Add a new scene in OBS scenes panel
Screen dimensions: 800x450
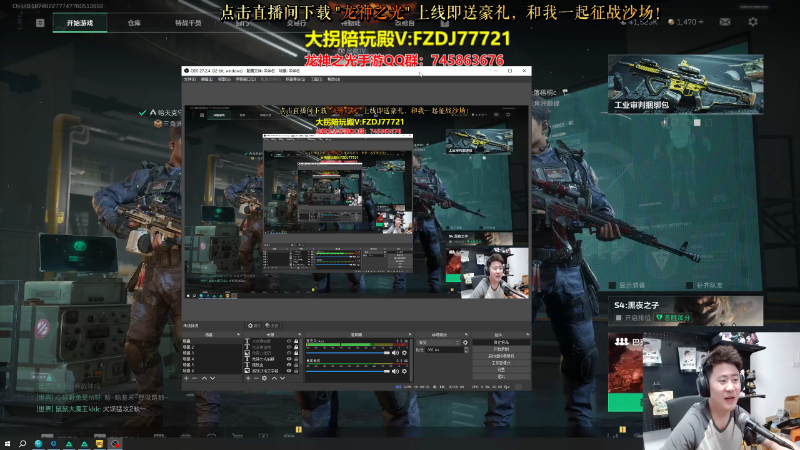pyautogui.click(x=186, y=378)
